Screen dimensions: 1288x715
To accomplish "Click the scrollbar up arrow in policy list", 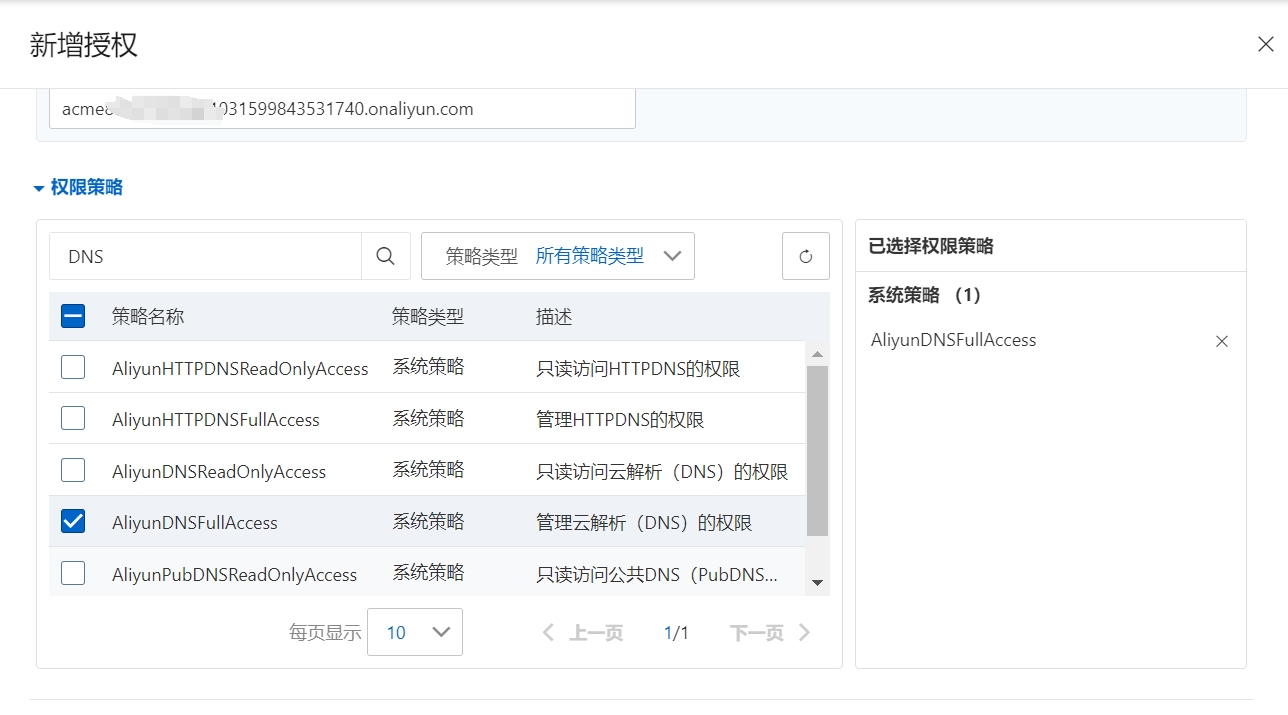I will click(x=817, y=355).
